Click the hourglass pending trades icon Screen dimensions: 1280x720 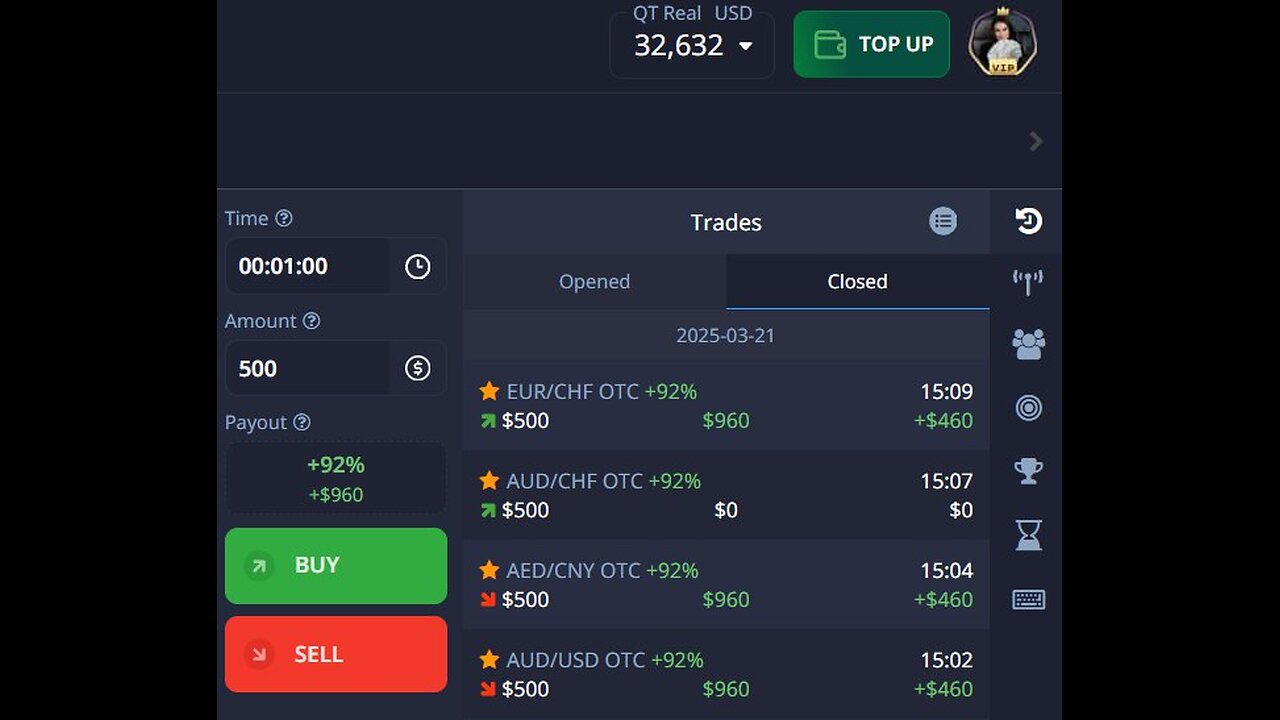[1028, 535]
